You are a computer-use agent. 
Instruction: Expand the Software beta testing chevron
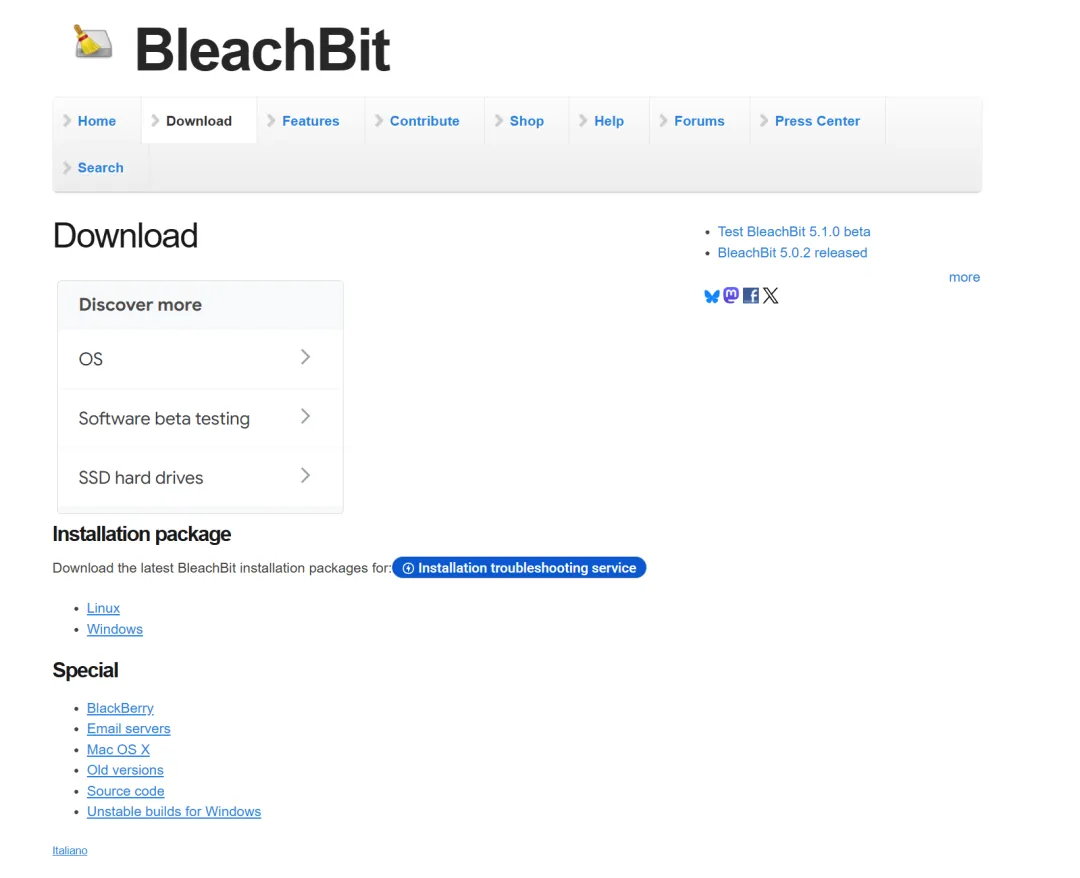(305, 416)
